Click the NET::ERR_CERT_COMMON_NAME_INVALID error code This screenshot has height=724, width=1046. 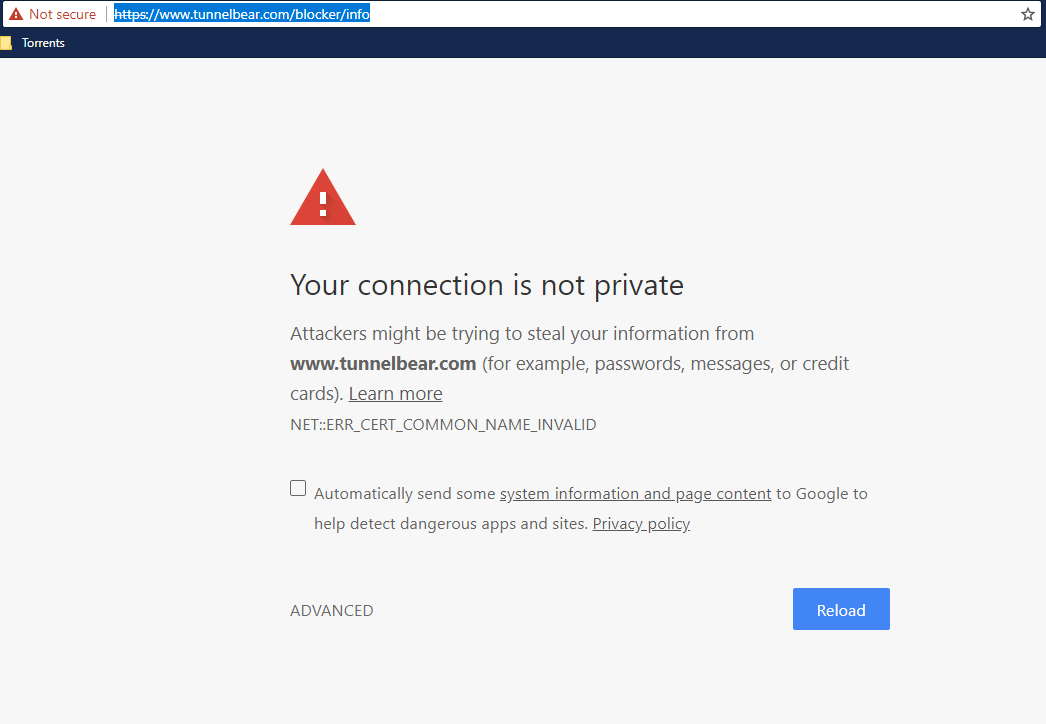click(x=443, y=425)
